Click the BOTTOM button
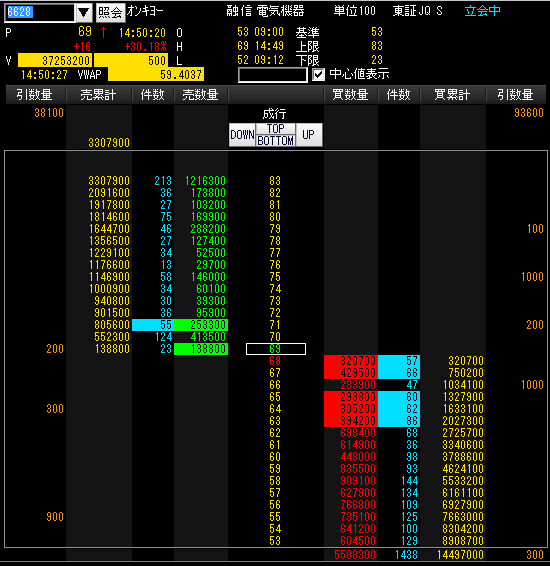Viewport: 550px width, 566px height. point(276,140)
